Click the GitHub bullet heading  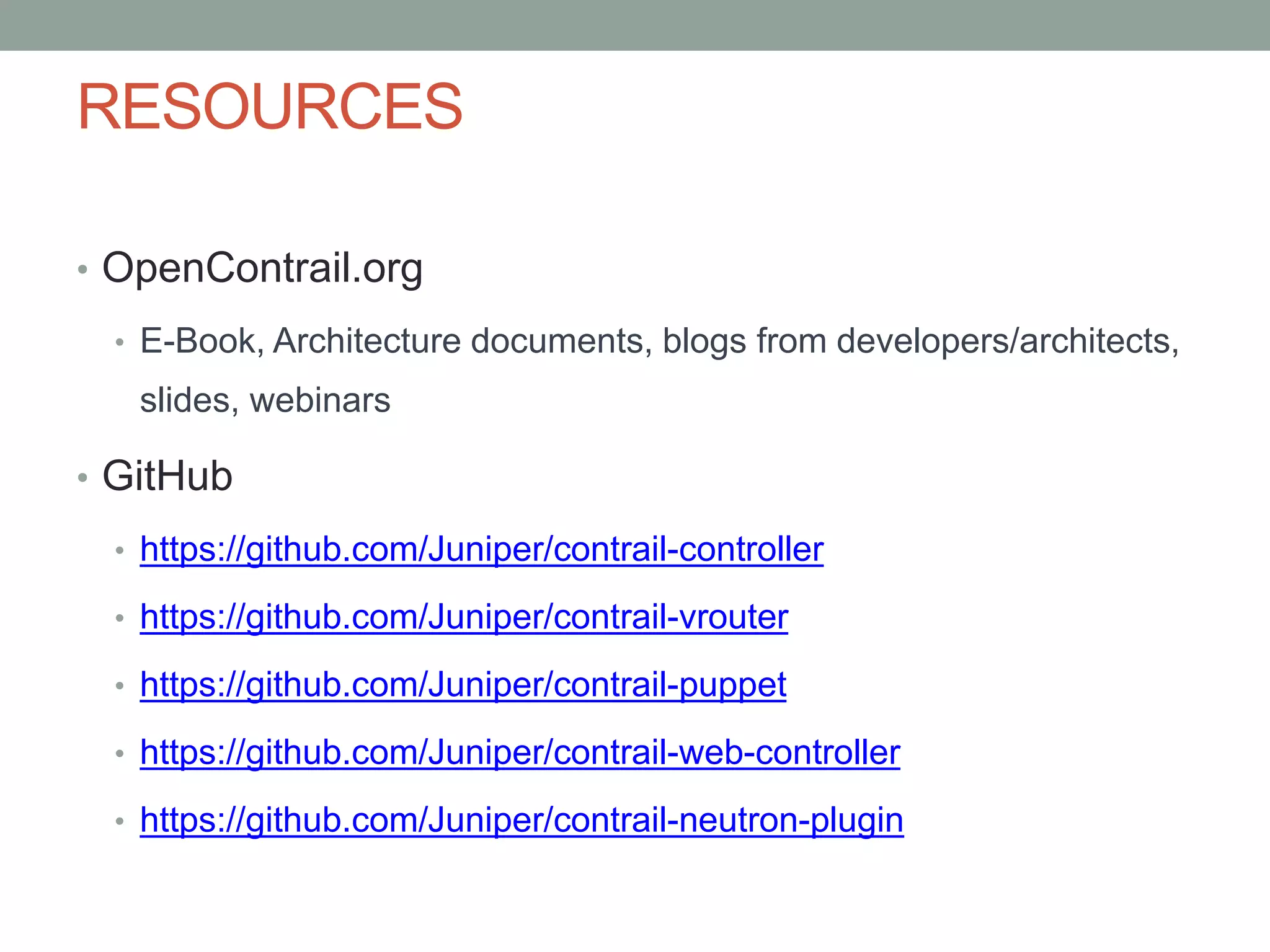(x=167, y=476)
